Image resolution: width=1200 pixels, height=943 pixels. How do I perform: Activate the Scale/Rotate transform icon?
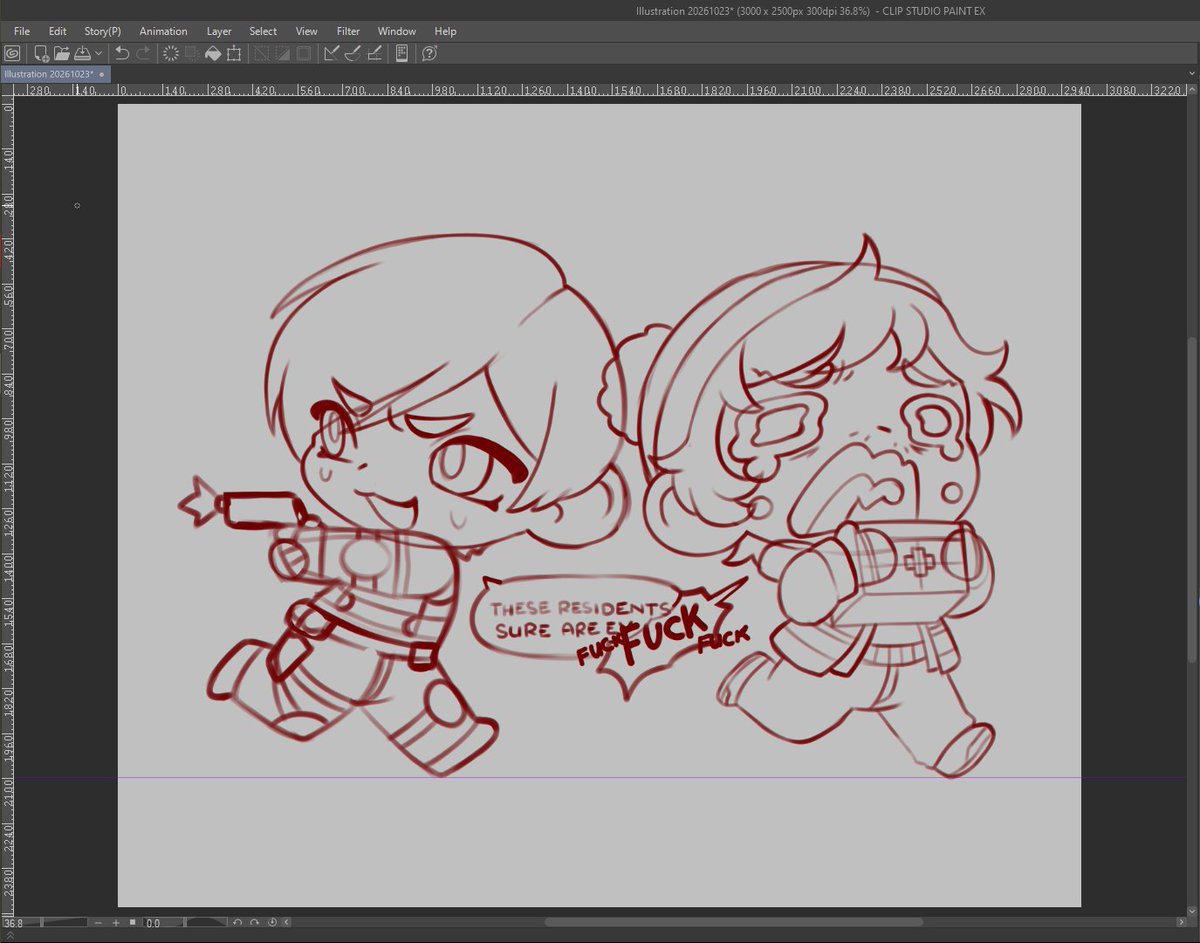point(234,53)
